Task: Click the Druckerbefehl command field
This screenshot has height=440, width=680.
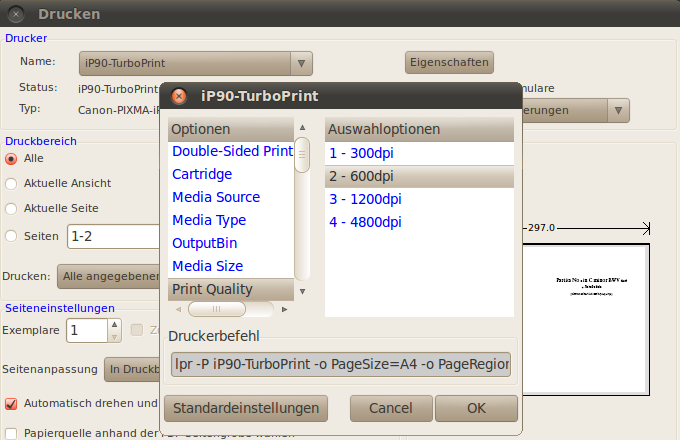Action: 341,364
